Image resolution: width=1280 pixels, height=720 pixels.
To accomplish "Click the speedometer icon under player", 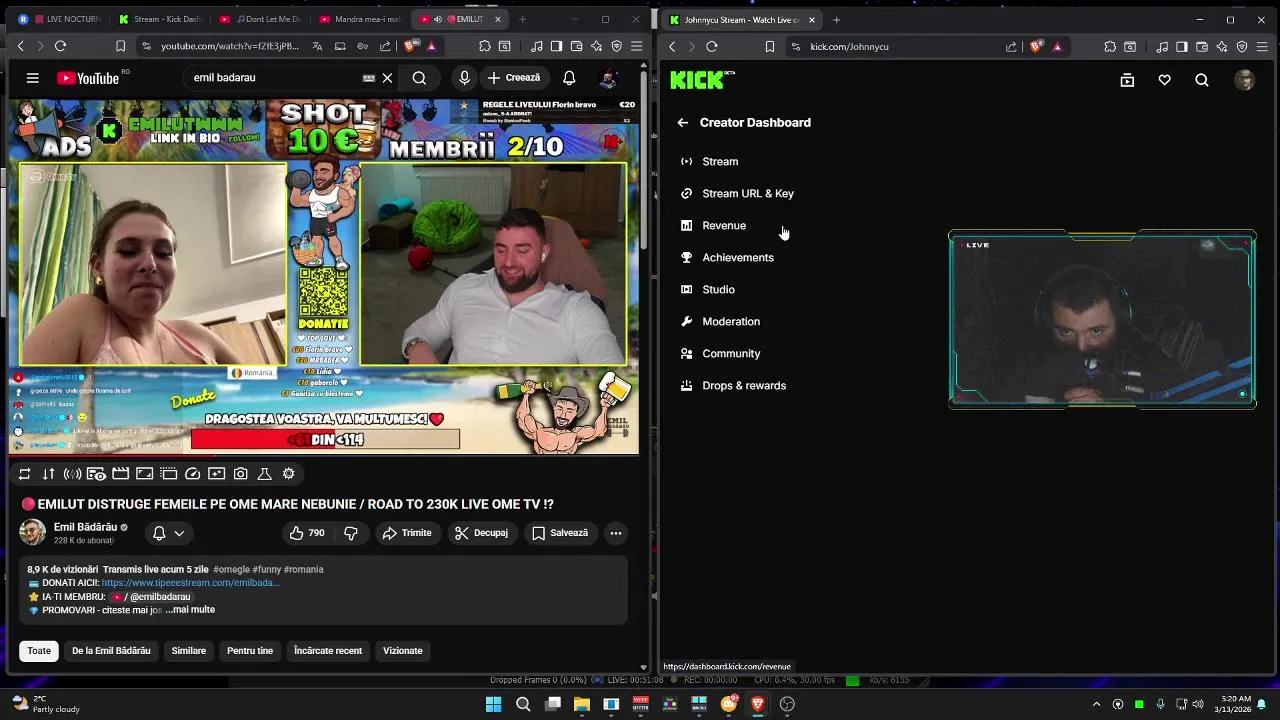I will [193, 474].
